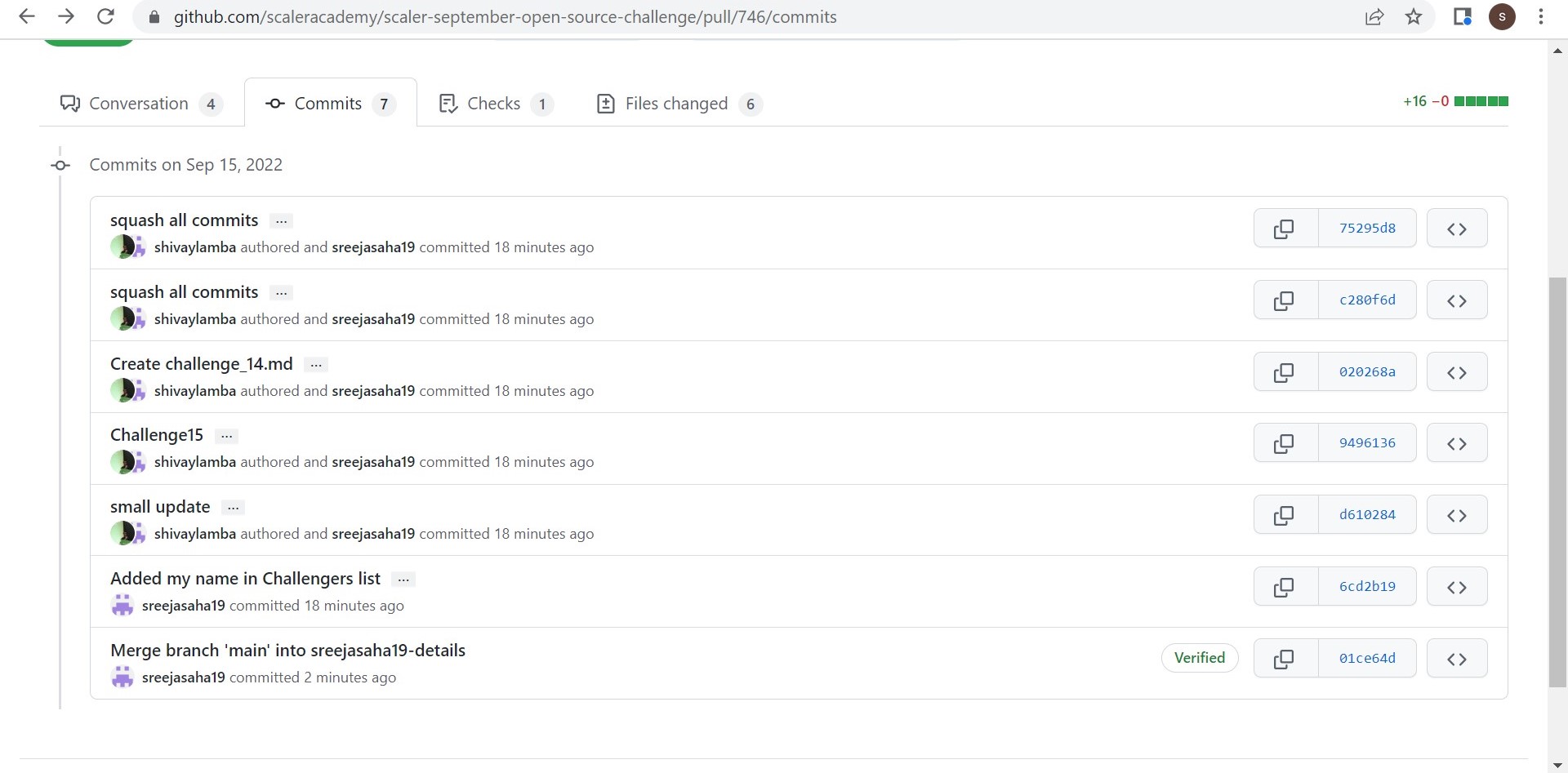The height and width of the screenshot is (773, 1568).
Task: Copy full SHA for commit 6cd2b19
Action: point(1285,586)
